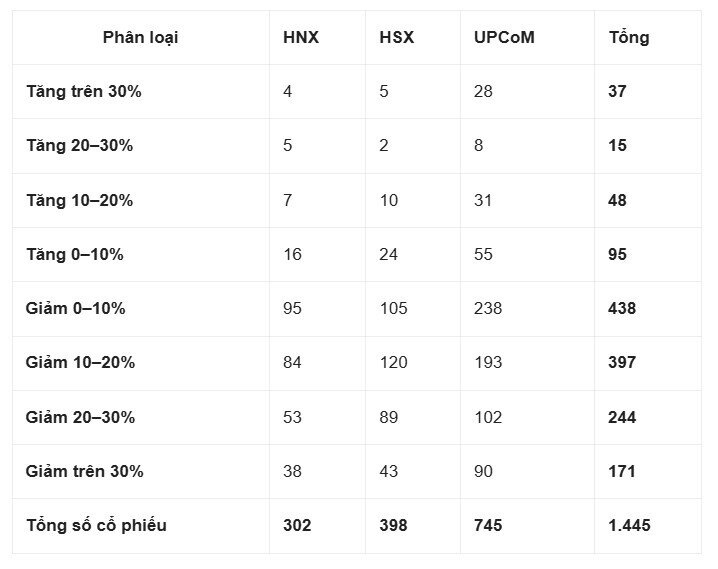Select the "Tăng 10–20%" row label
Screen dimensions: 718x569
[x=80, y=200]
